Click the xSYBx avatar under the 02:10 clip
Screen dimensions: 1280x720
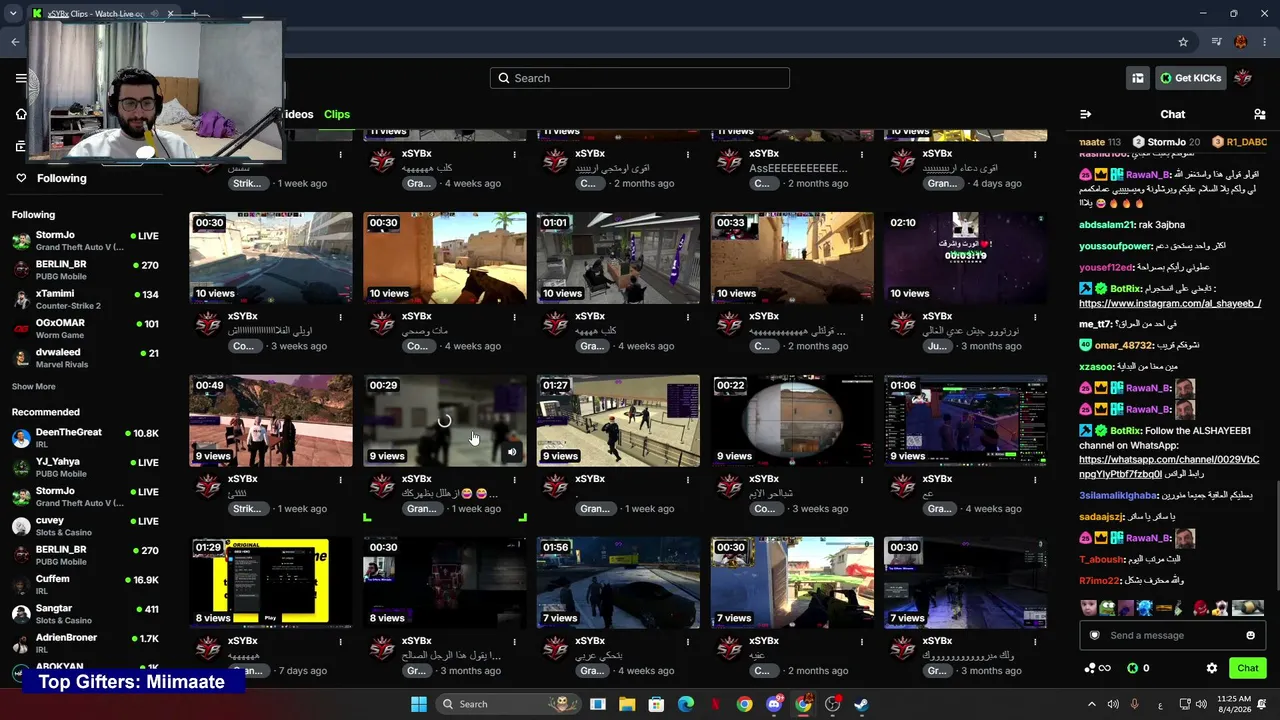(903, 324)
